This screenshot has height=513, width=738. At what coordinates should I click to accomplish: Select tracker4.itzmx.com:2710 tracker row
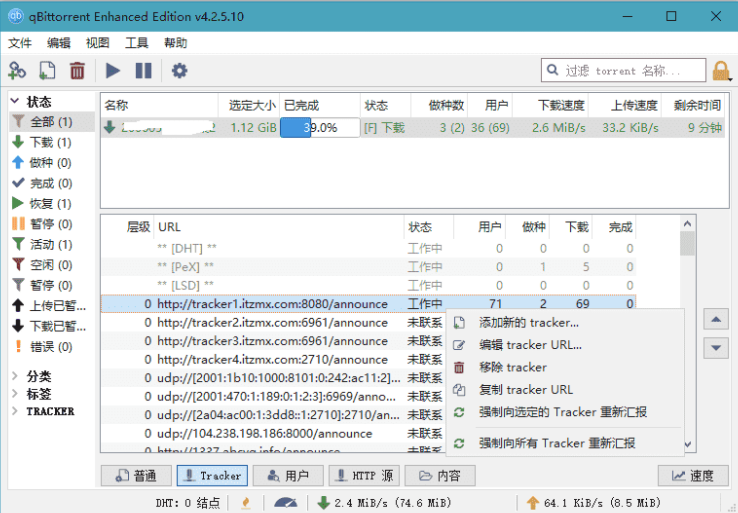(x=273, y=360)
